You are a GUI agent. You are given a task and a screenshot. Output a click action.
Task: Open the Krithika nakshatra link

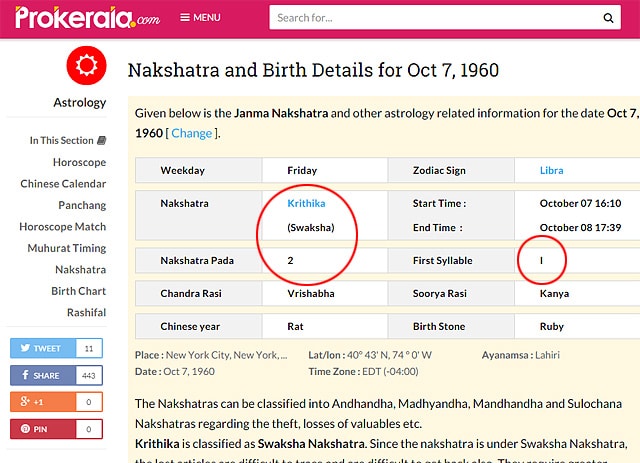click(306, 203)
